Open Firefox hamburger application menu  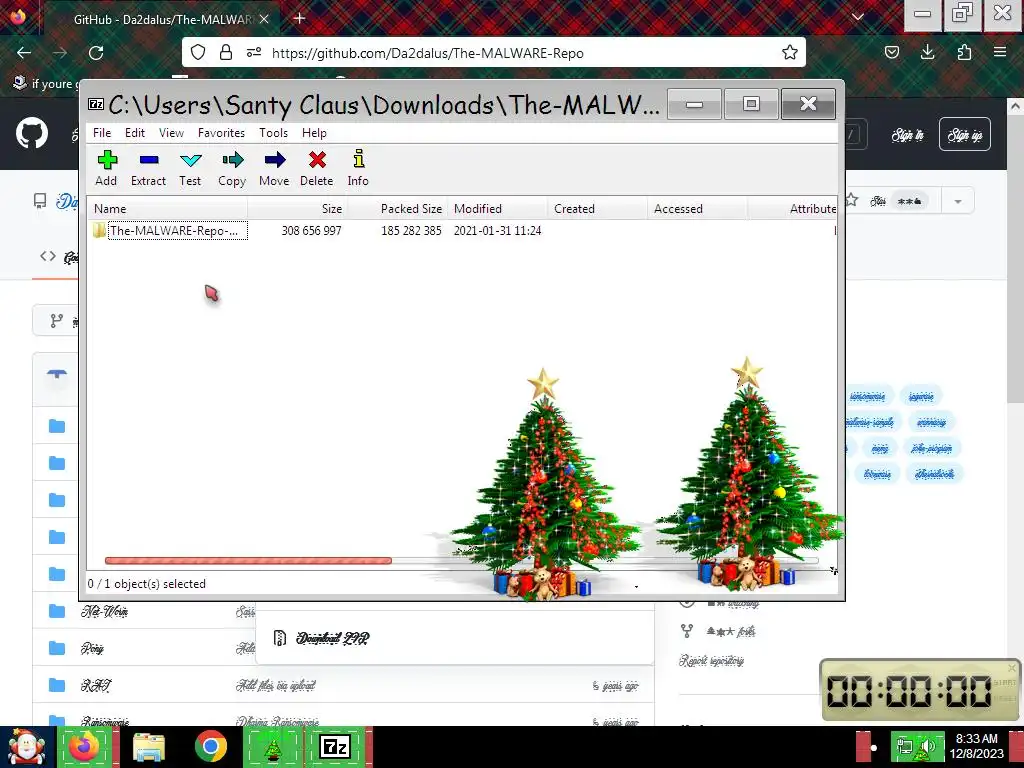1000,52
